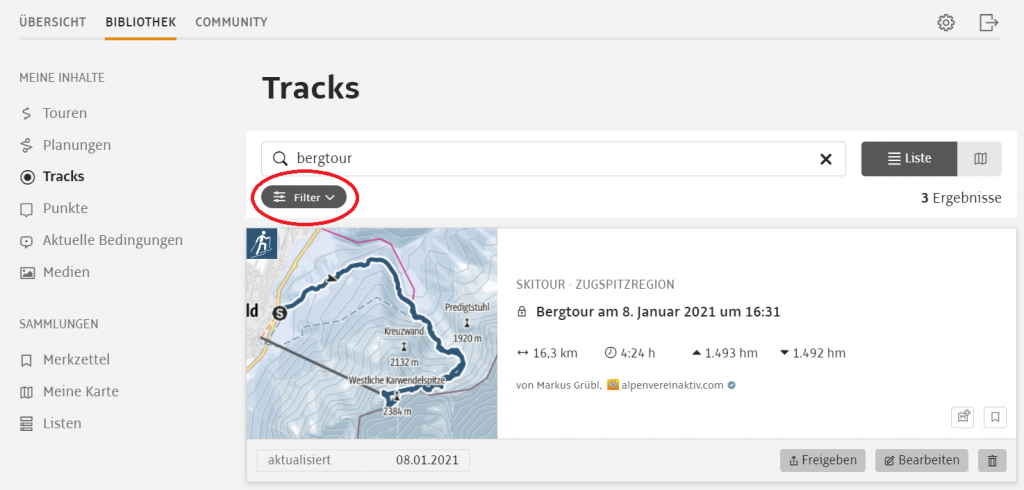The width and height of the screenshot is (1024, 490).
Task: Select the Liste view toggle
Action: 909,159
